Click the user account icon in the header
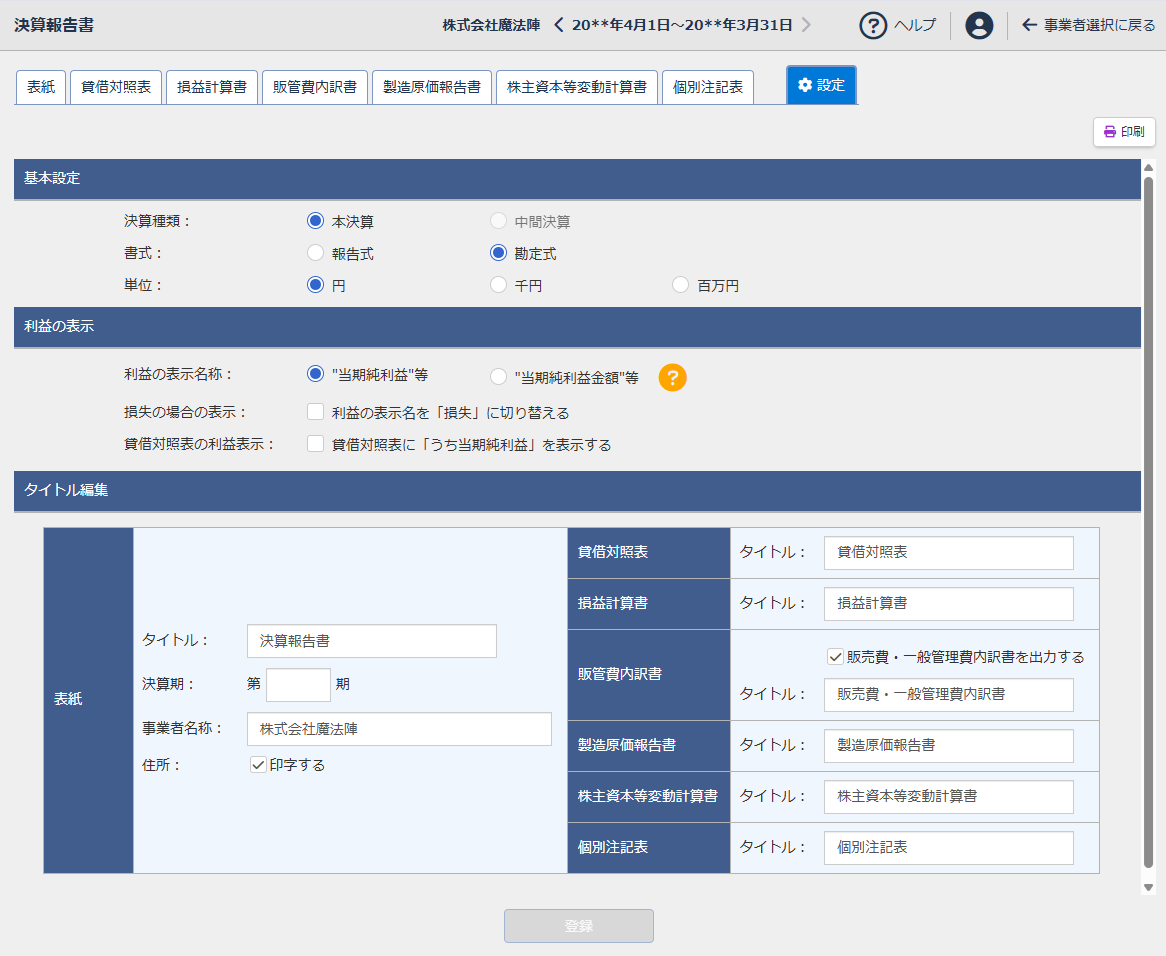Image resolution: width=1166 pixels, height=956 pixels. [x=978, y=26]
